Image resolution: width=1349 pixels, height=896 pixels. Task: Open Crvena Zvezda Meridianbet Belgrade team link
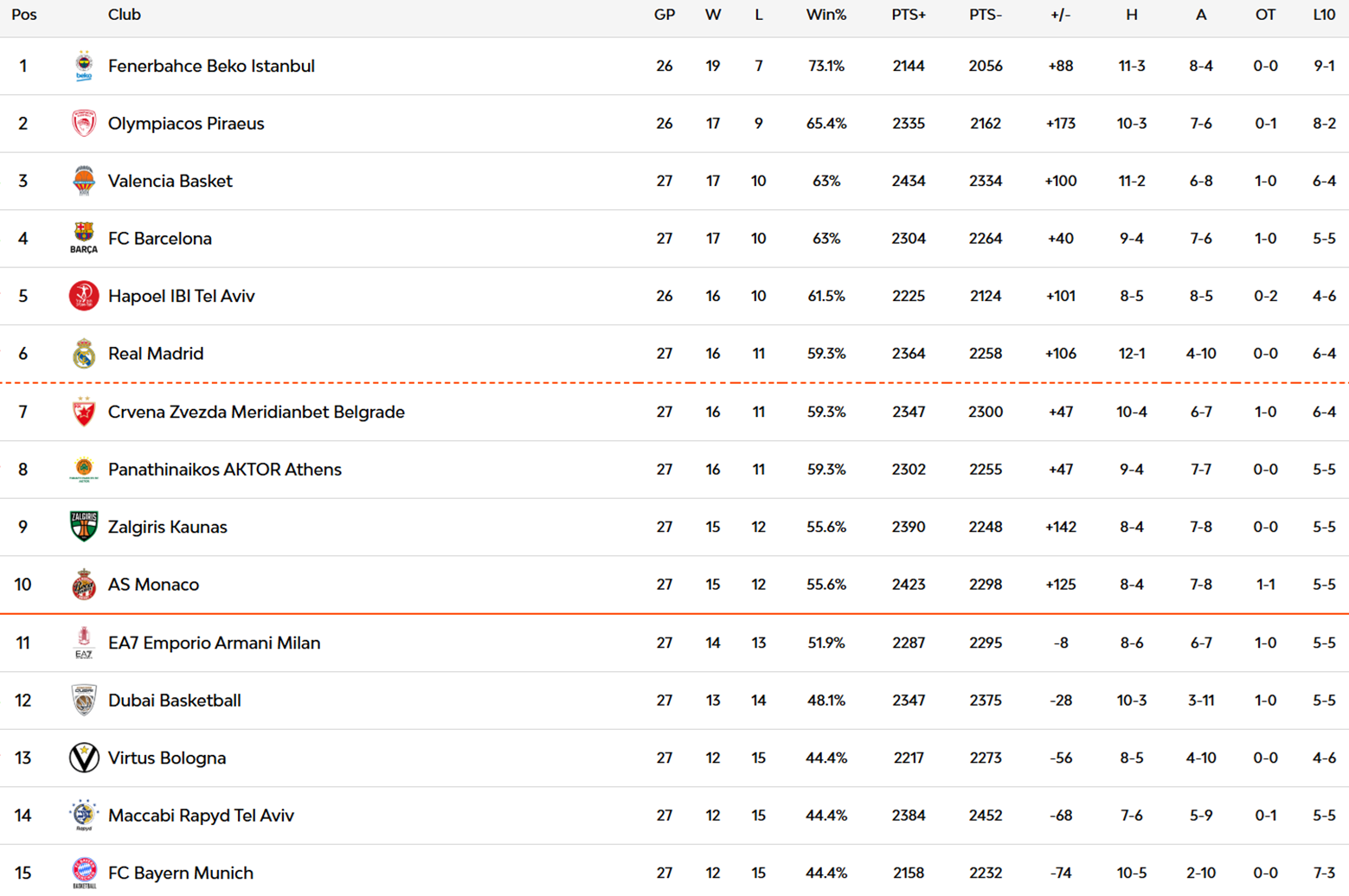coord(256,412)
